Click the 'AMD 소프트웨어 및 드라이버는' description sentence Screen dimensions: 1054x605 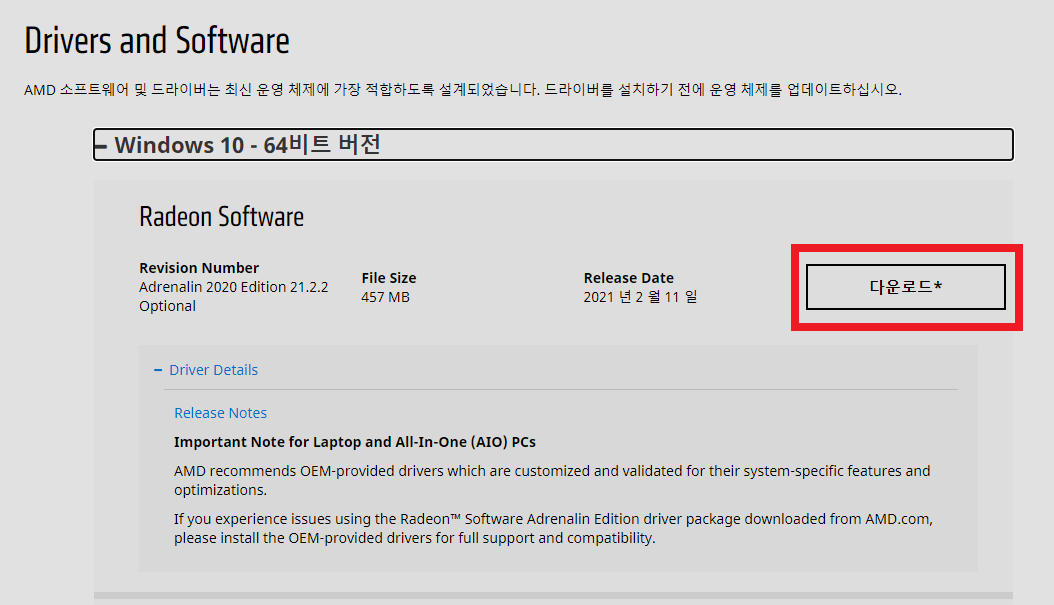click(462, 89)
